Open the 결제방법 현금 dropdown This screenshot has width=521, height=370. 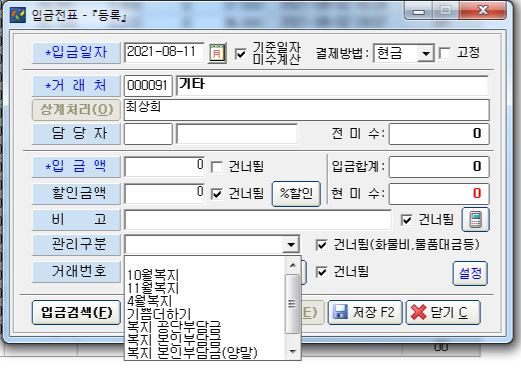coord(426,53)
